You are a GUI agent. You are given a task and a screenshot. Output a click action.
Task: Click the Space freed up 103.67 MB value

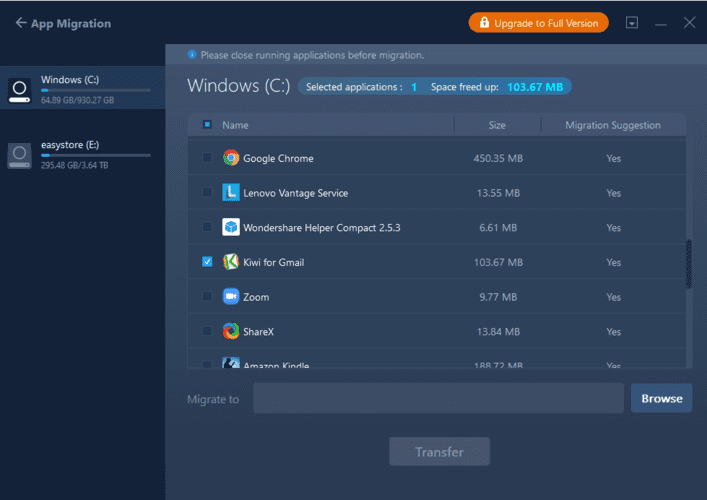coord(535,87)
